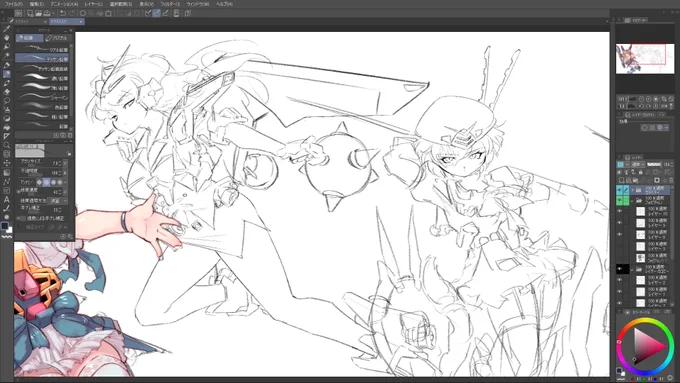Open the レイヤー (Layer) menu

pos(94,4)
